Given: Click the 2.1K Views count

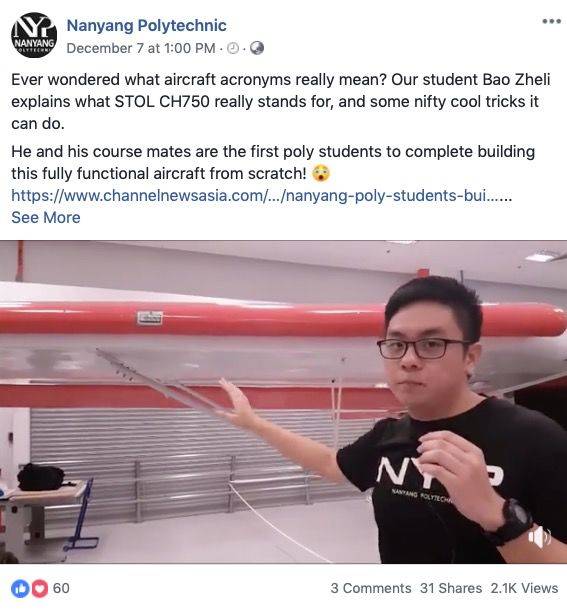Looking at the screenshot, I should pyautogui.click(x=524, y=588).
